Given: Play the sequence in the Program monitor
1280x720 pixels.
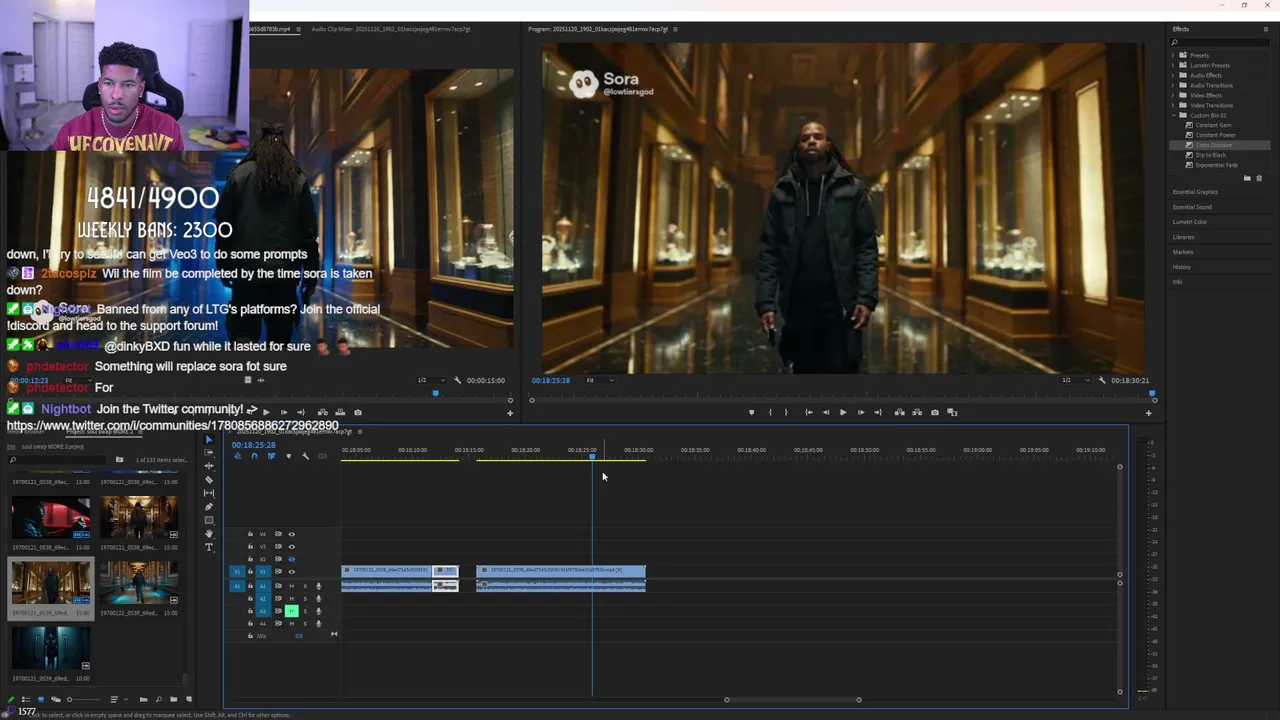Looking at the screenshot, I should (843, 412).
